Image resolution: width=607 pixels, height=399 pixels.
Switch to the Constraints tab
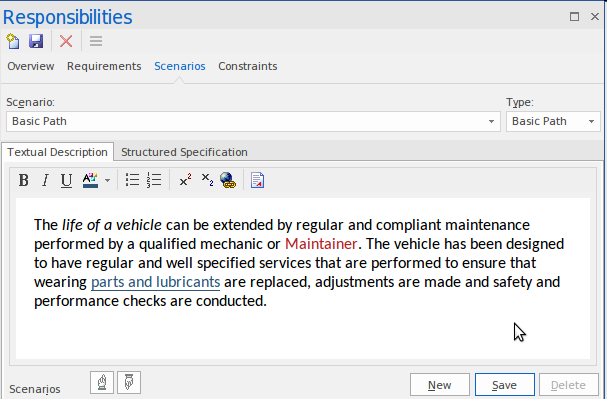(x=248, y=66)
